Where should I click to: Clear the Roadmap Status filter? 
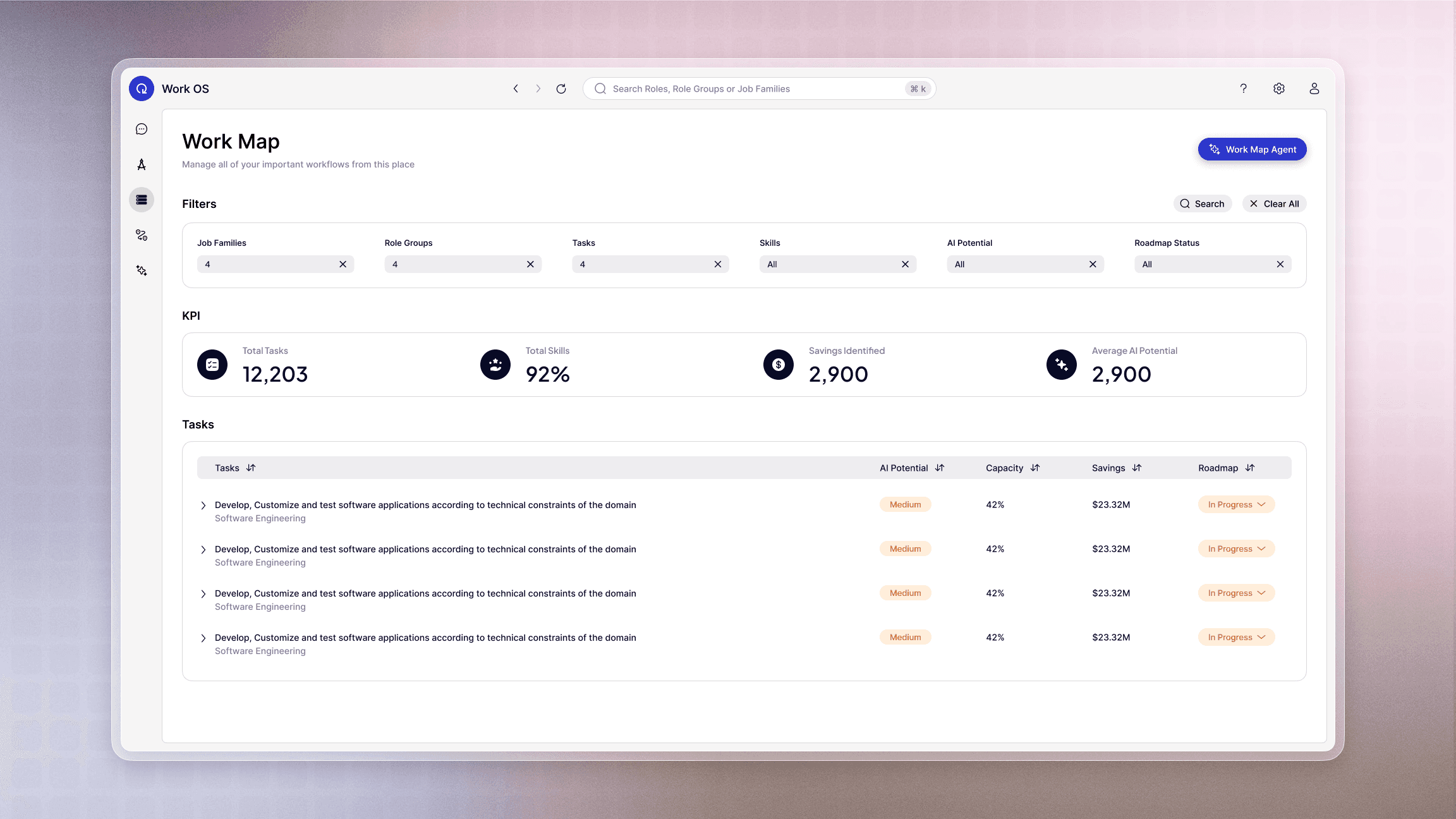tap(1280, 264)
